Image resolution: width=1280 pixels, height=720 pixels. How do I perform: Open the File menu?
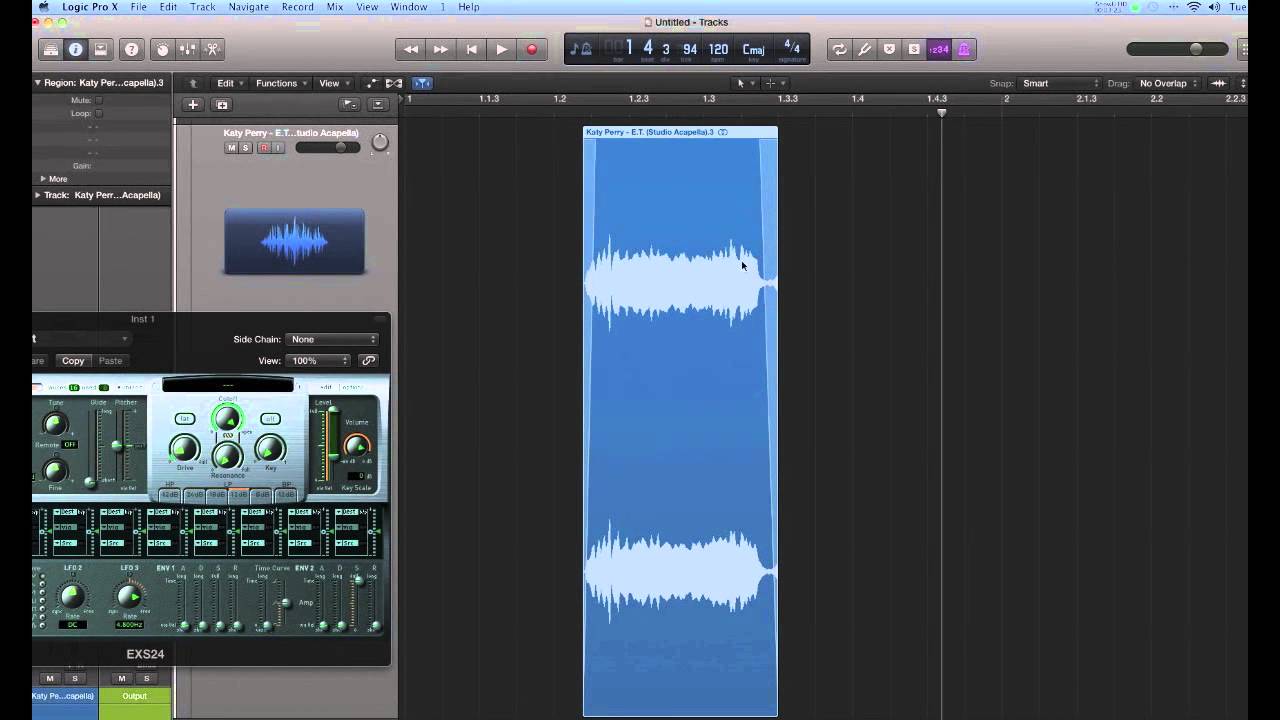138,7
